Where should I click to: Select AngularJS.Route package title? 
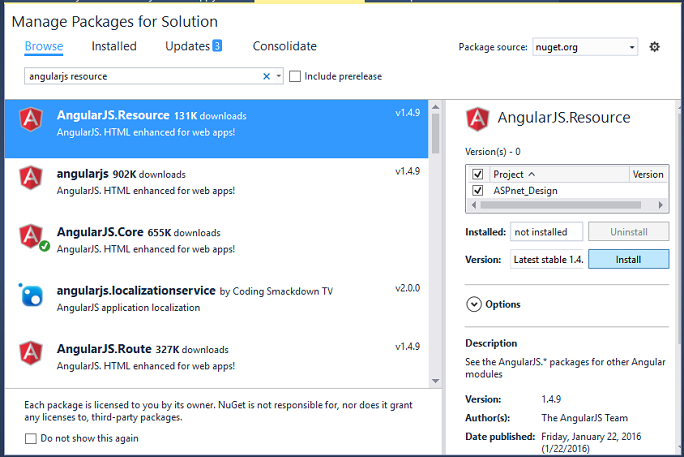[x=104, y=349]
